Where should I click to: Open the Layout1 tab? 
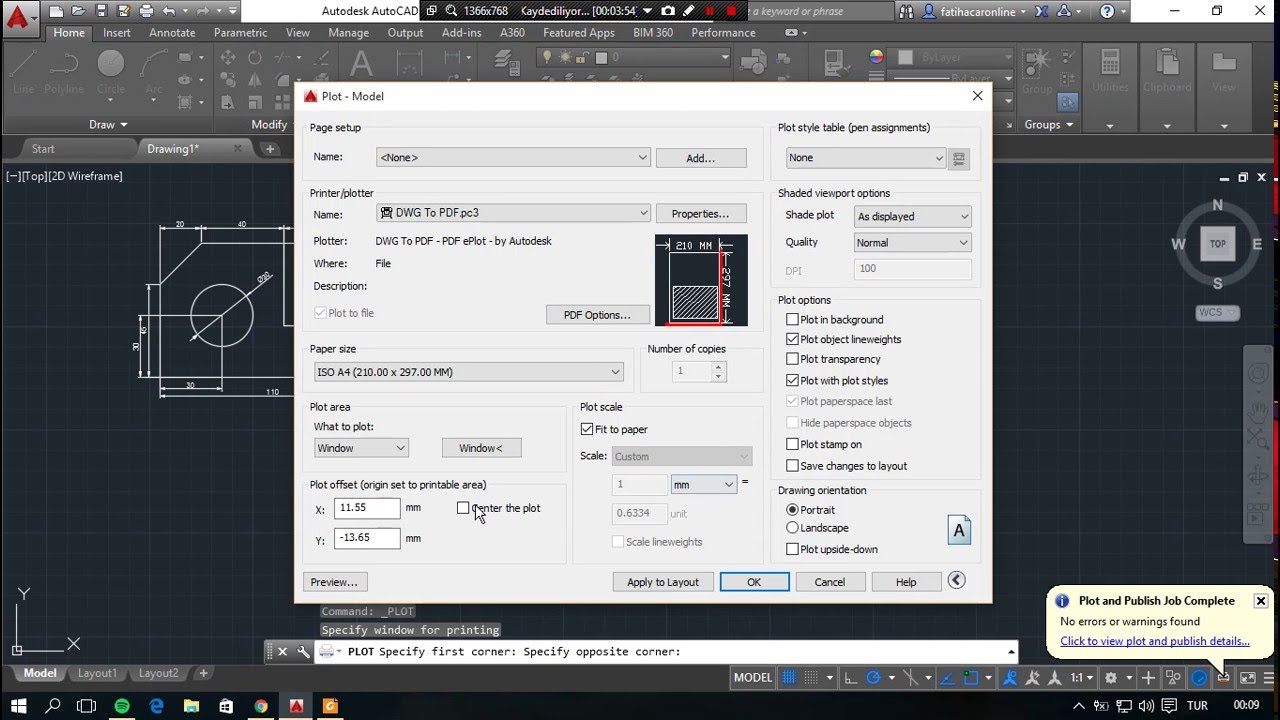tap(97, 673)
